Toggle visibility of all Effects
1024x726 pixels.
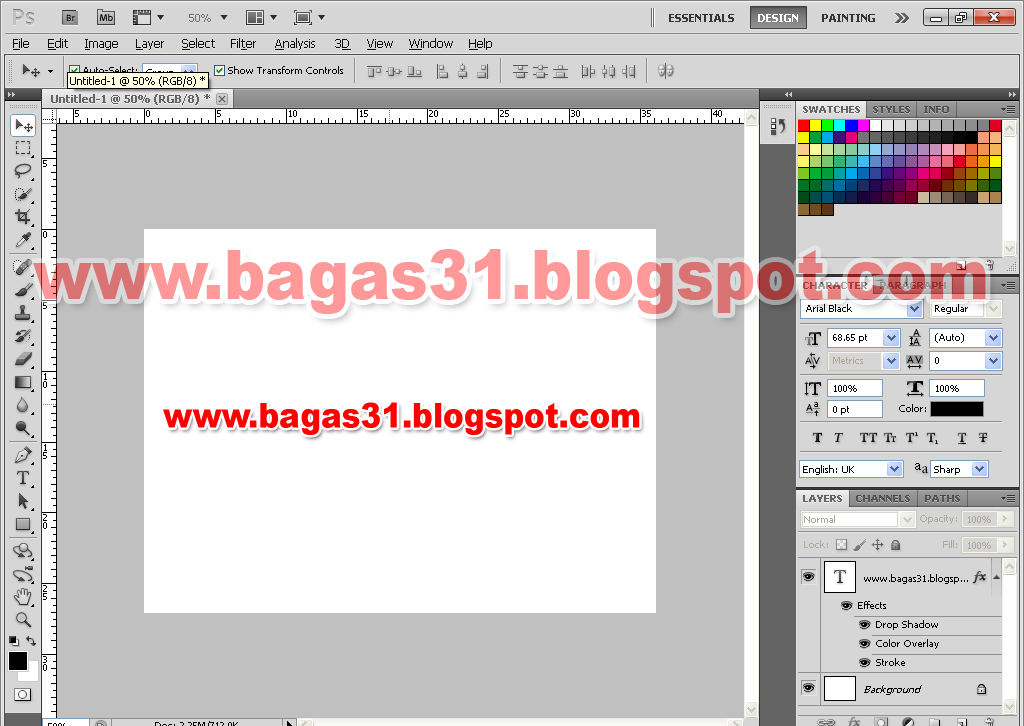(846, 605)
